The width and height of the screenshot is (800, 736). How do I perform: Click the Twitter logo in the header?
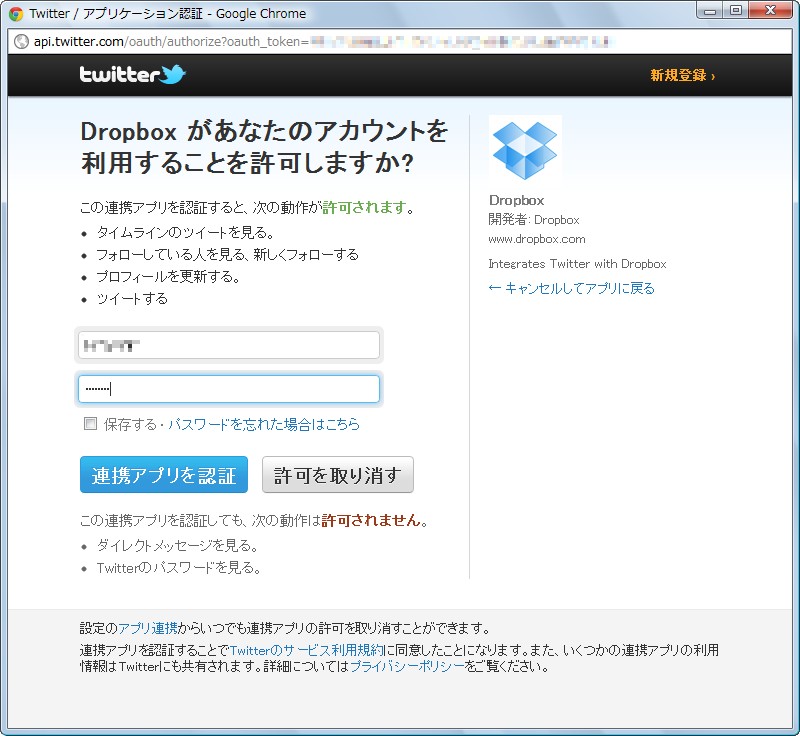coord(133,74)
